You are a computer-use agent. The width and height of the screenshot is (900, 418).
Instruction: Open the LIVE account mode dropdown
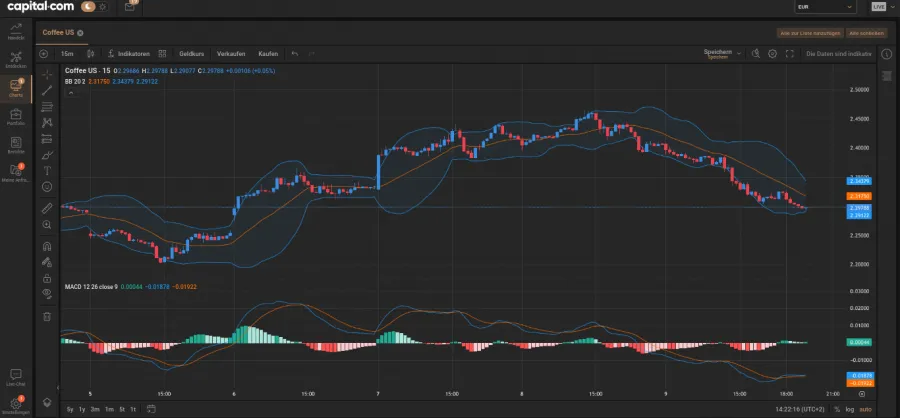882,6
